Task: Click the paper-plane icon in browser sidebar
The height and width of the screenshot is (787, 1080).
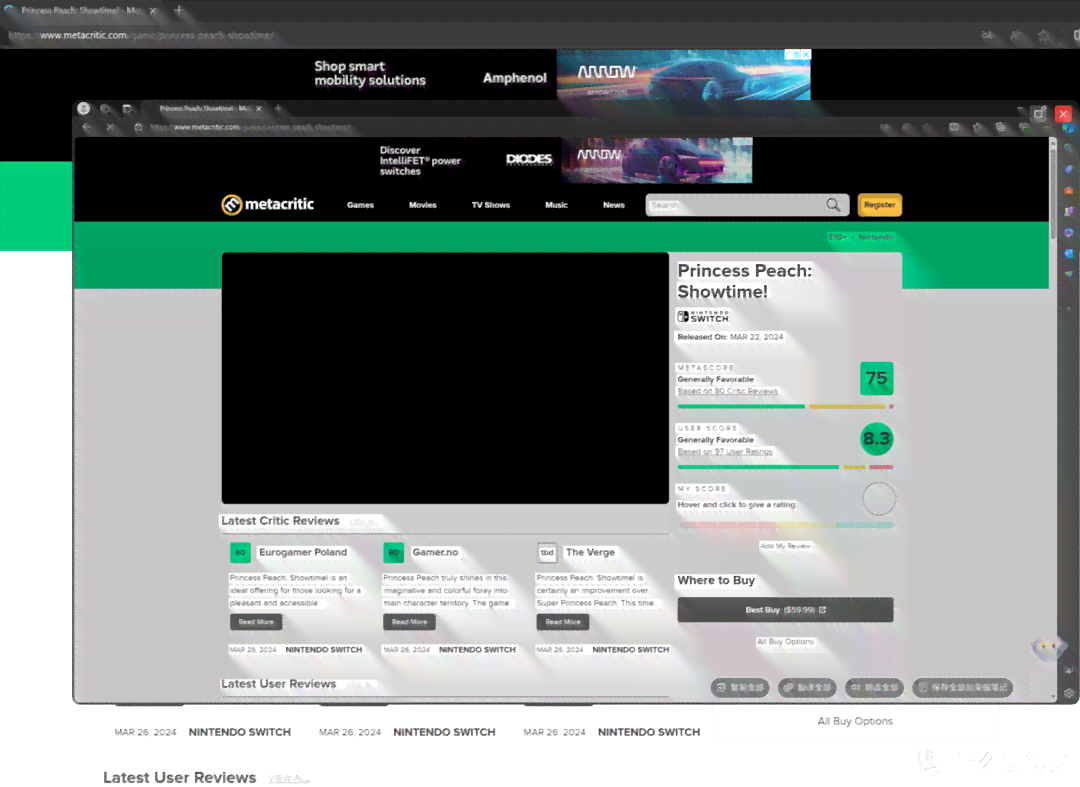Action: (x=1068, y=274)
